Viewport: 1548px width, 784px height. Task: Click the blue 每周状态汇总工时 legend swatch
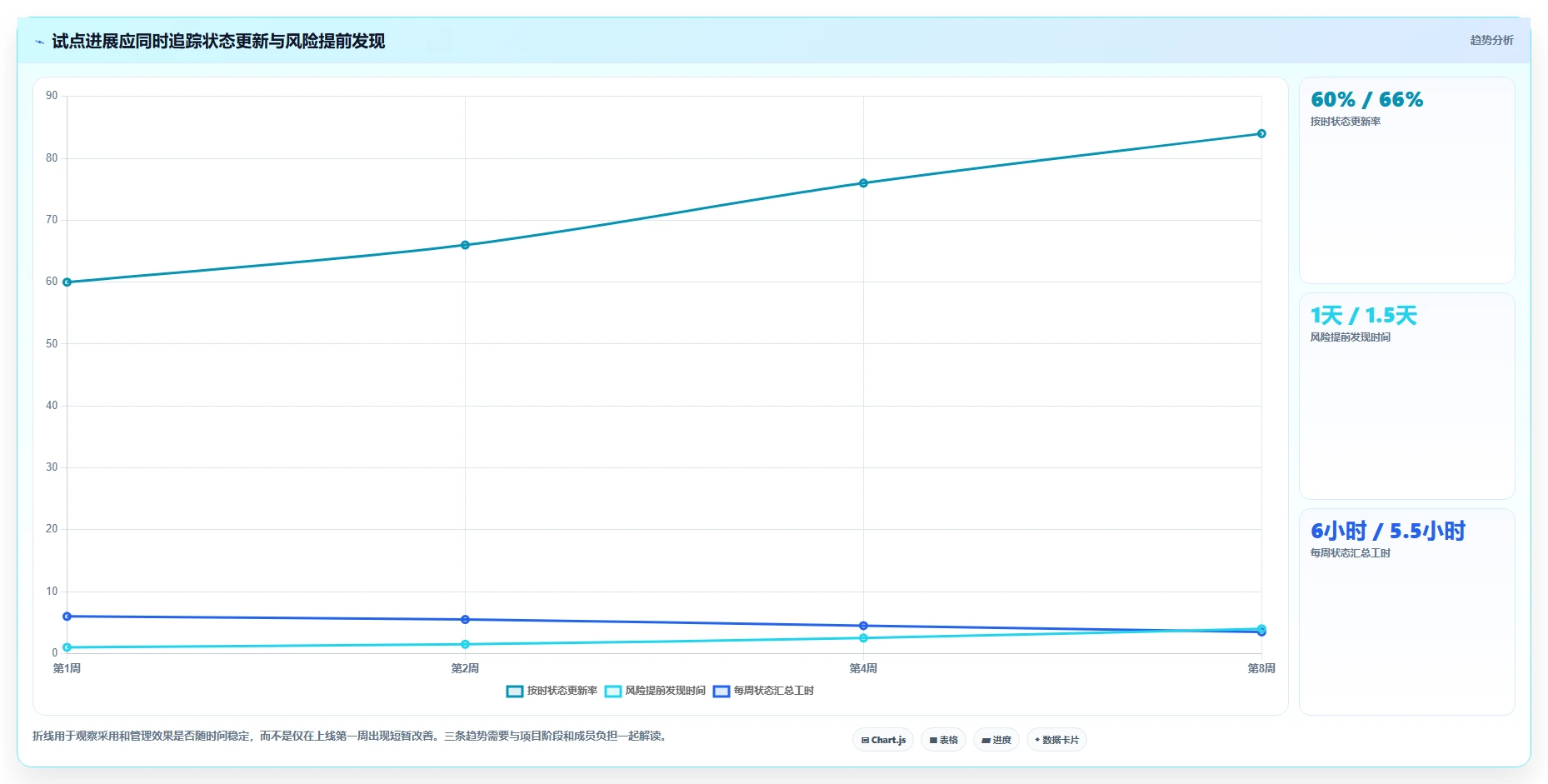point(722,692)
